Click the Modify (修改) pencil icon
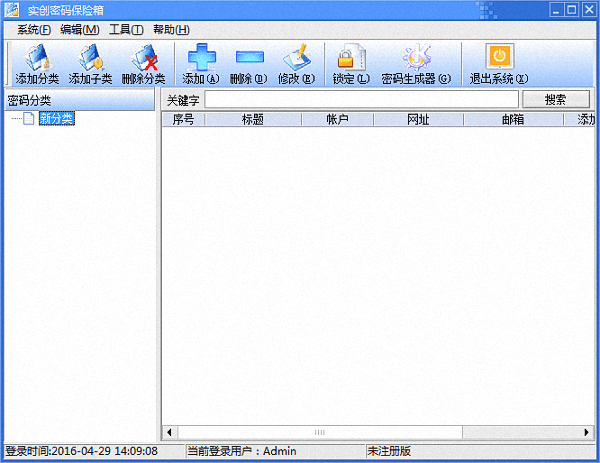Image resolution: width=600 pixels, height=463 pixels. 296,63
